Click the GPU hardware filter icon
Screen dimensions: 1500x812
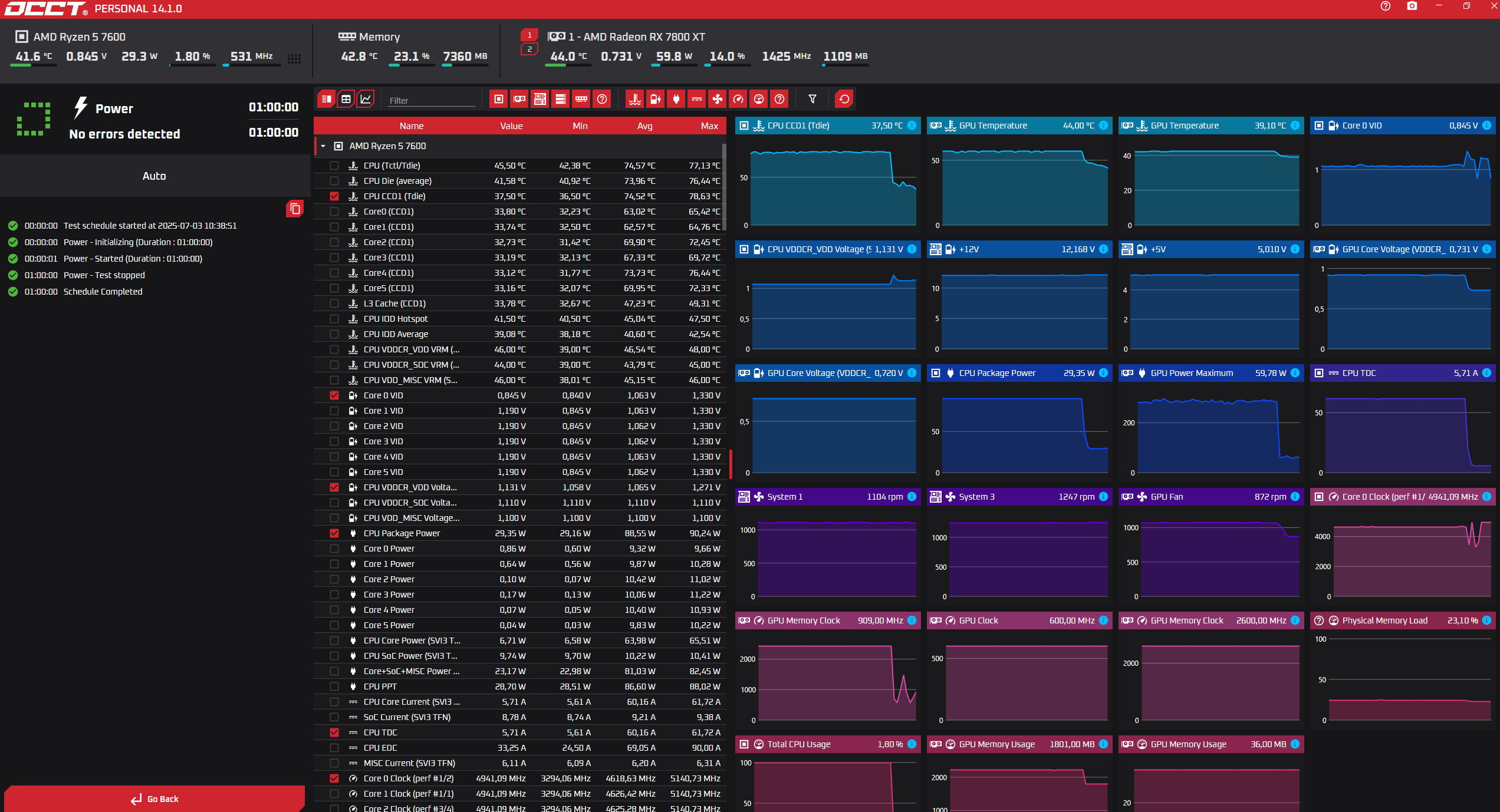(x=519, y=99)
